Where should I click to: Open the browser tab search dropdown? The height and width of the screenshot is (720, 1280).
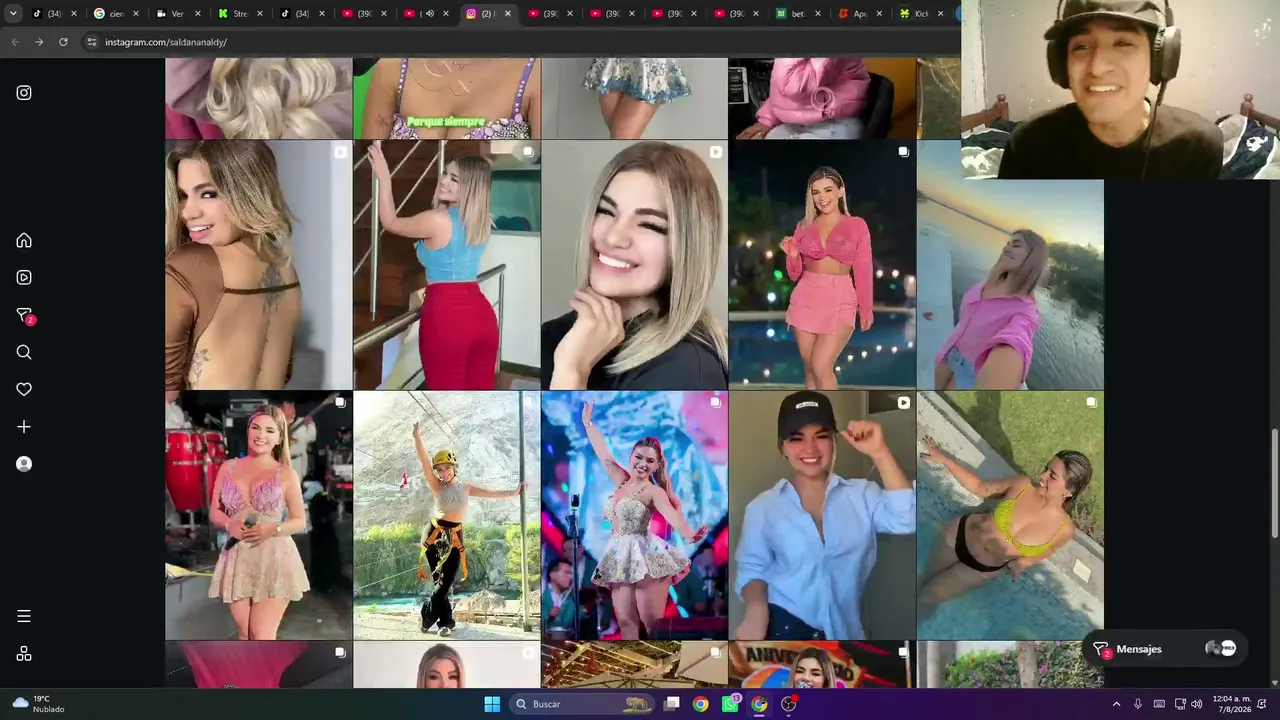13,14
